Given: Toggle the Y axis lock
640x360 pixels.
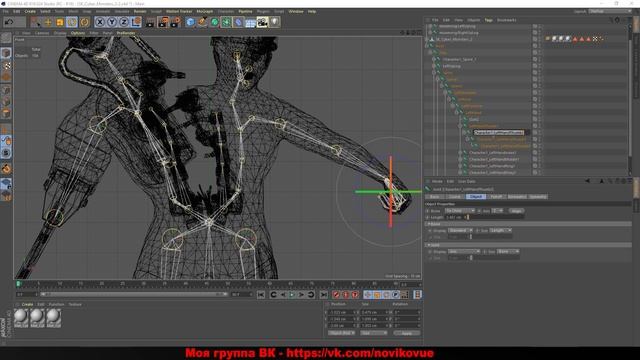Looking at the screenshot, I should [112, 22].
